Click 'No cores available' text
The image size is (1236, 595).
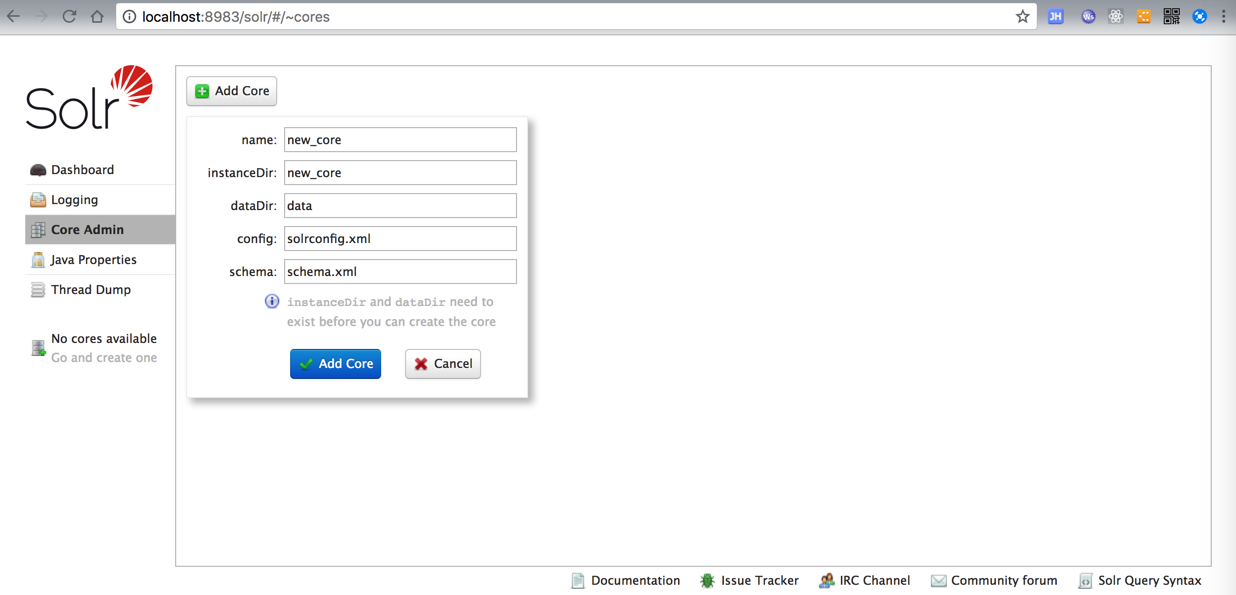104,339
